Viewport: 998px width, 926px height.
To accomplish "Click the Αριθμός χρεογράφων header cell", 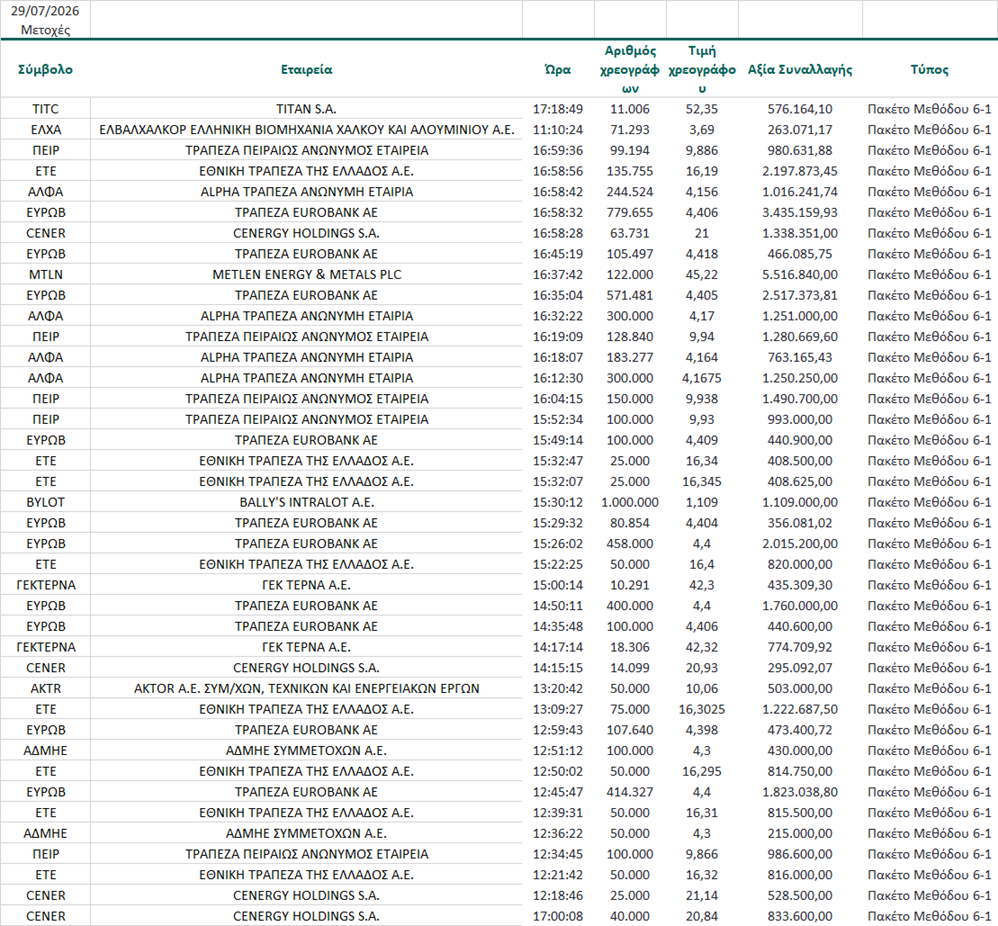I will click(629, 69).
